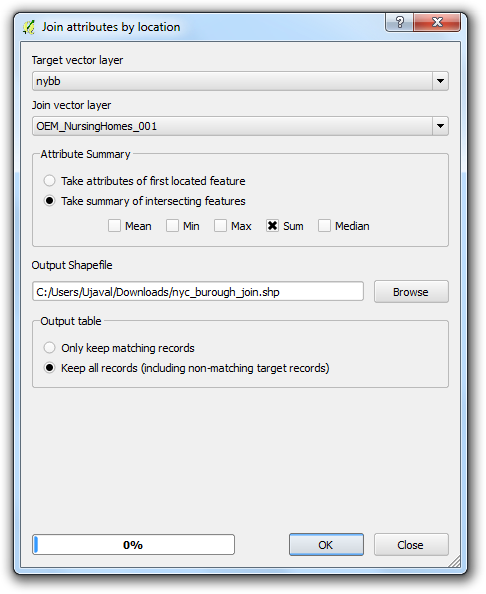Open the help question mark button

[400, 22]
